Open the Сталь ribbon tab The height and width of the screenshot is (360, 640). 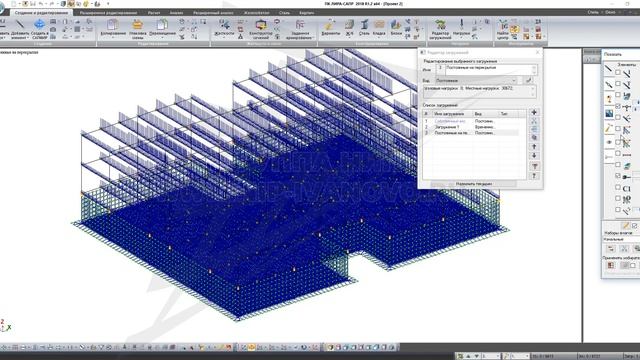[x=284, y=13]
